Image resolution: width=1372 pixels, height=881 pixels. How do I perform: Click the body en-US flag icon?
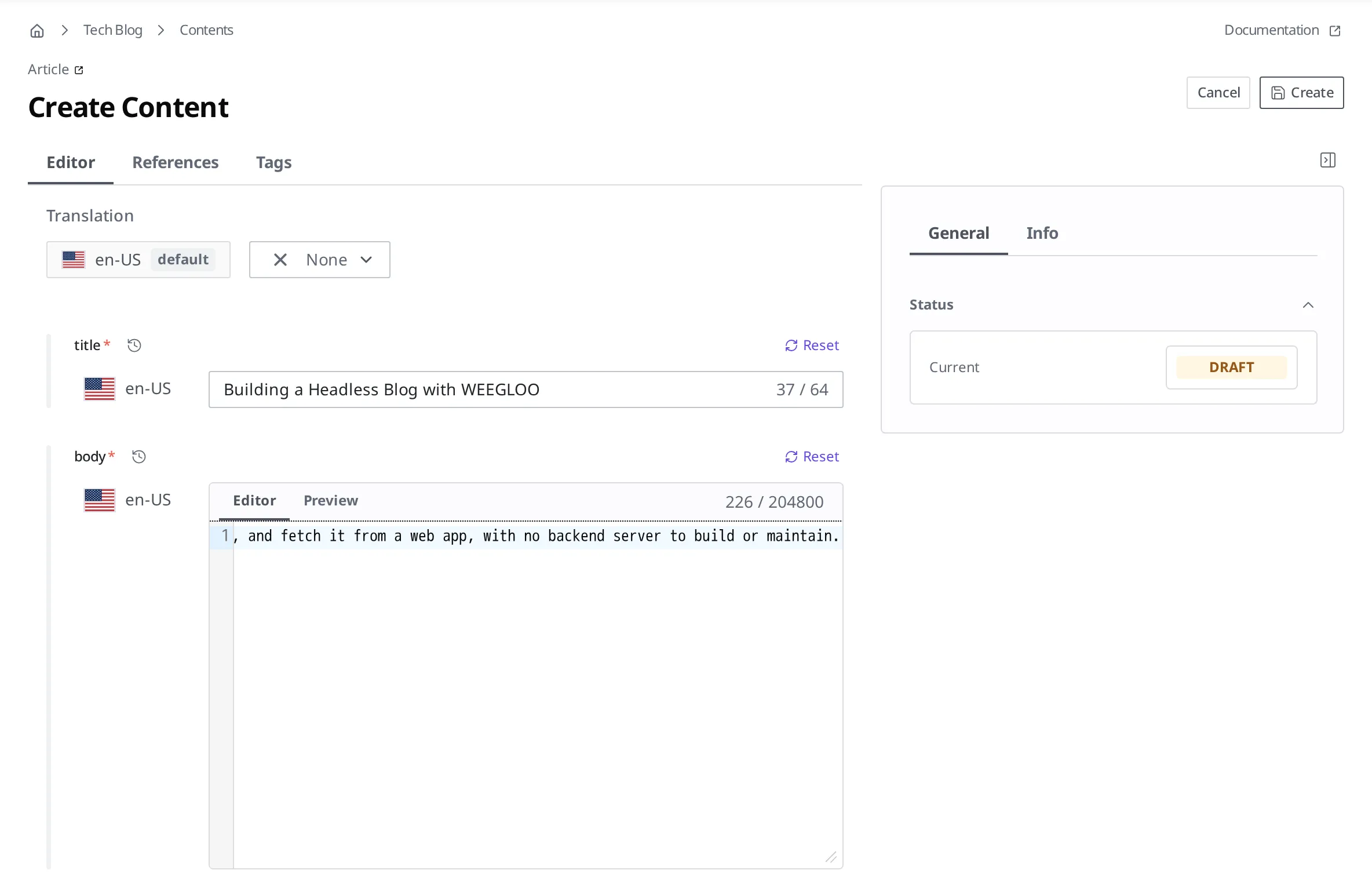coord(100,500)
